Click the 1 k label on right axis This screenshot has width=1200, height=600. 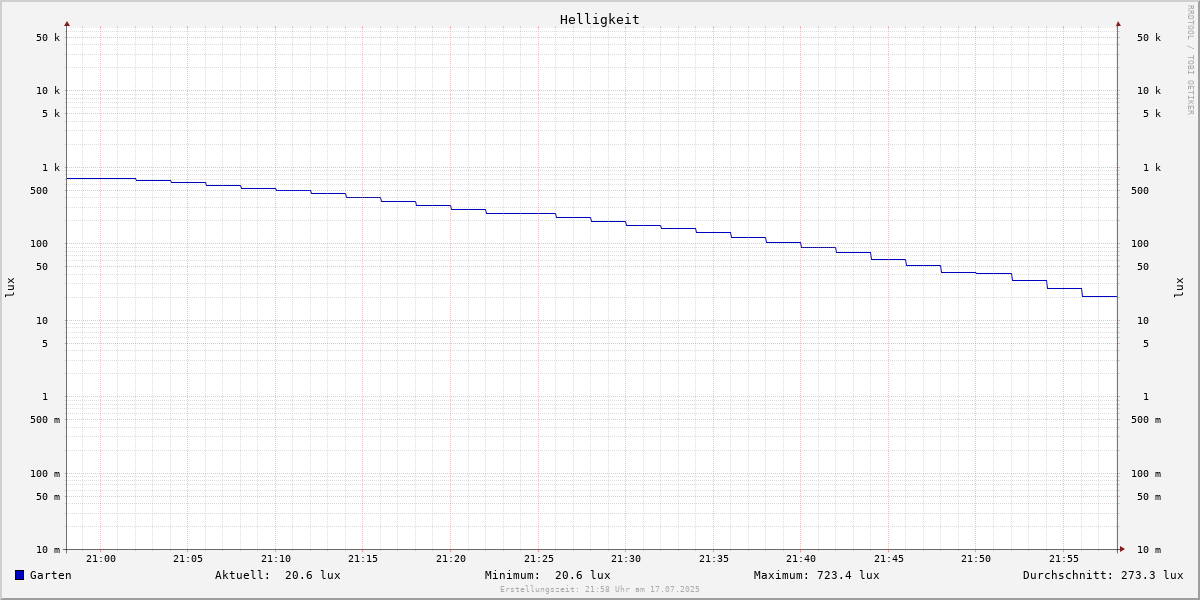[x=1152, y=168]
